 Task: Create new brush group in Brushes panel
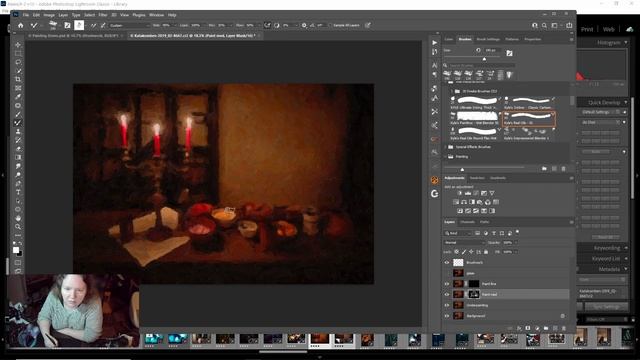tap(544, 169)
